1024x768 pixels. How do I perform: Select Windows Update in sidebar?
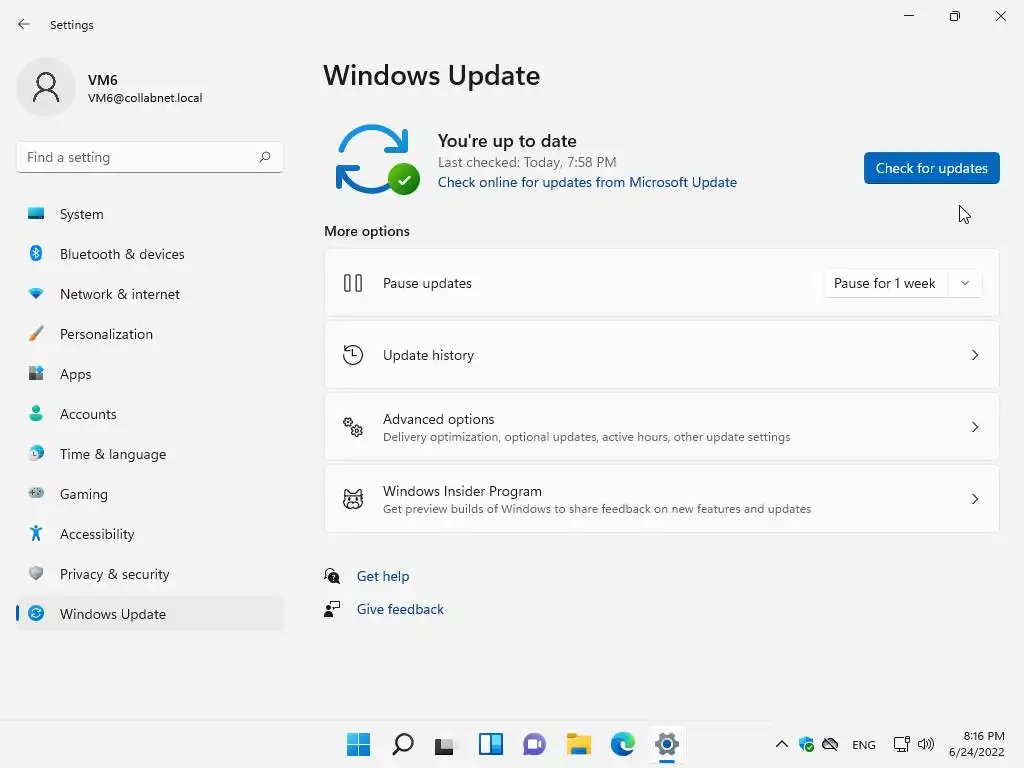coord(150,613)
